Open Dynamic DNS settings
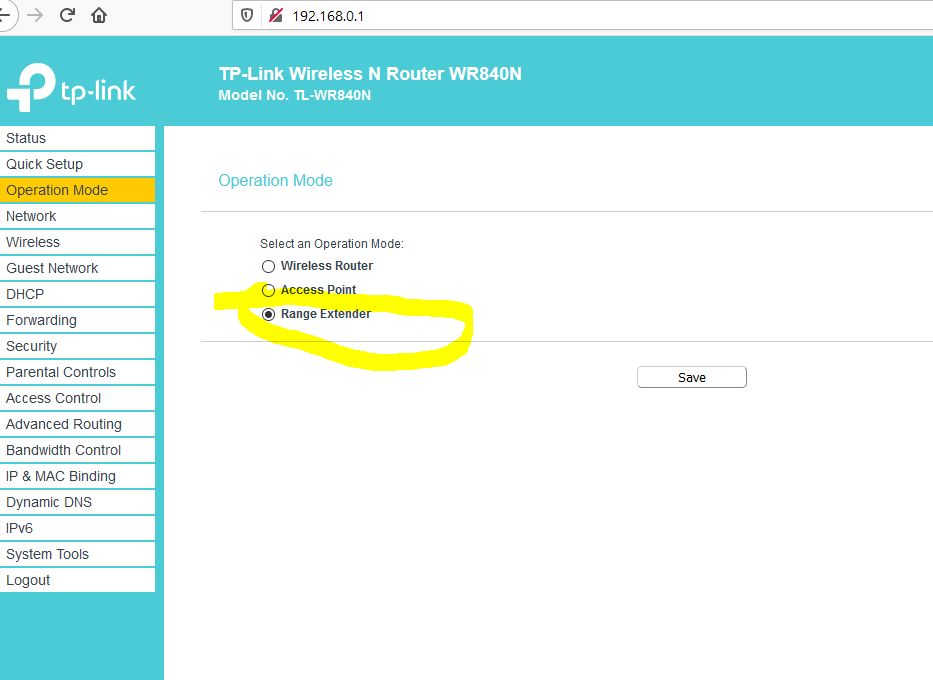Screen dimensions: 933x680 (77, 502)
